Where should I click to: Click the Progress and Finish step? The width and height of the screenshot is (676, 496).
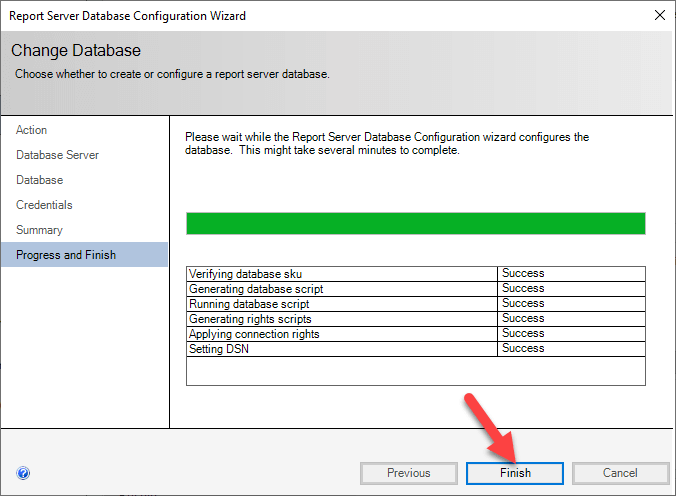[66, 255]
